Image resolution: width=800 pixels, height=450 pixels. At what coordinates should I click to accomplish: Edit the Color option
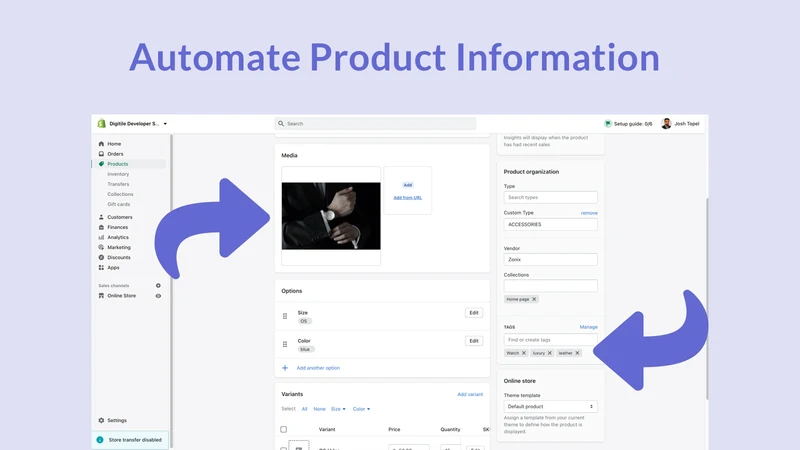(474, 341)
